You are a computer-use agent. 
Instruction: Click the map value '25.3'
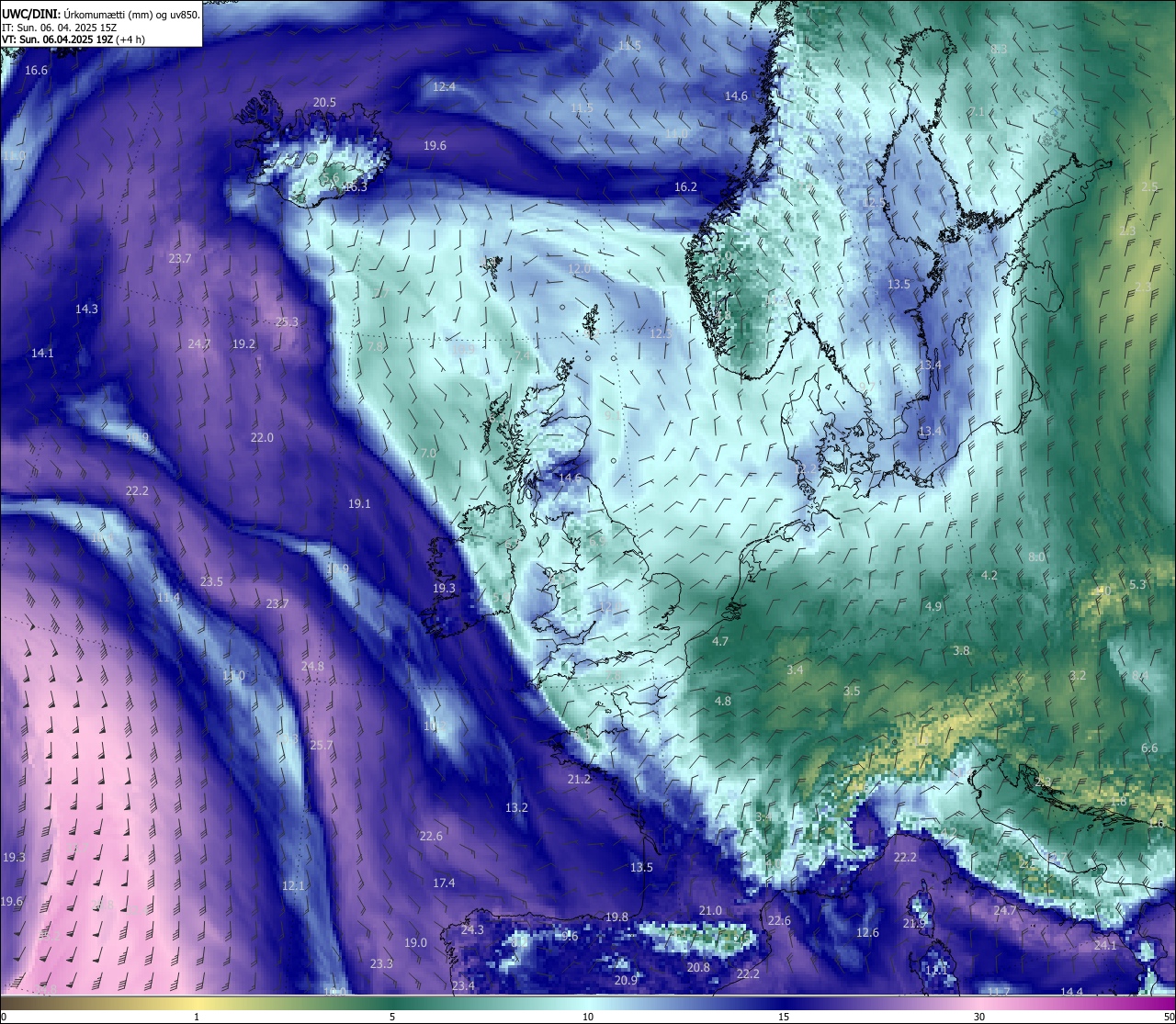click(287, 322)
